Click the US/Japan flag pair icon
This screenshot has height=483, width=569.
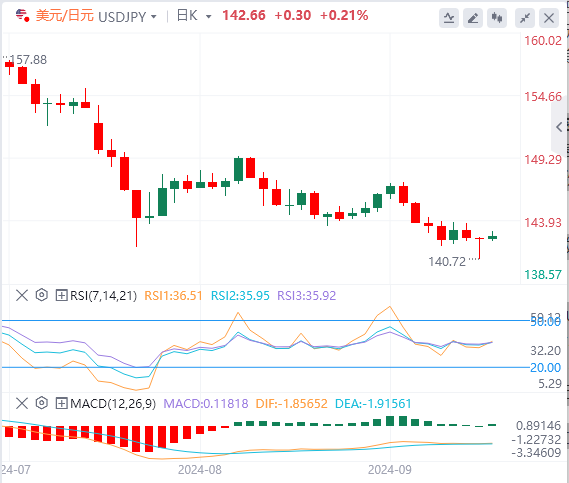click(22, 16)
